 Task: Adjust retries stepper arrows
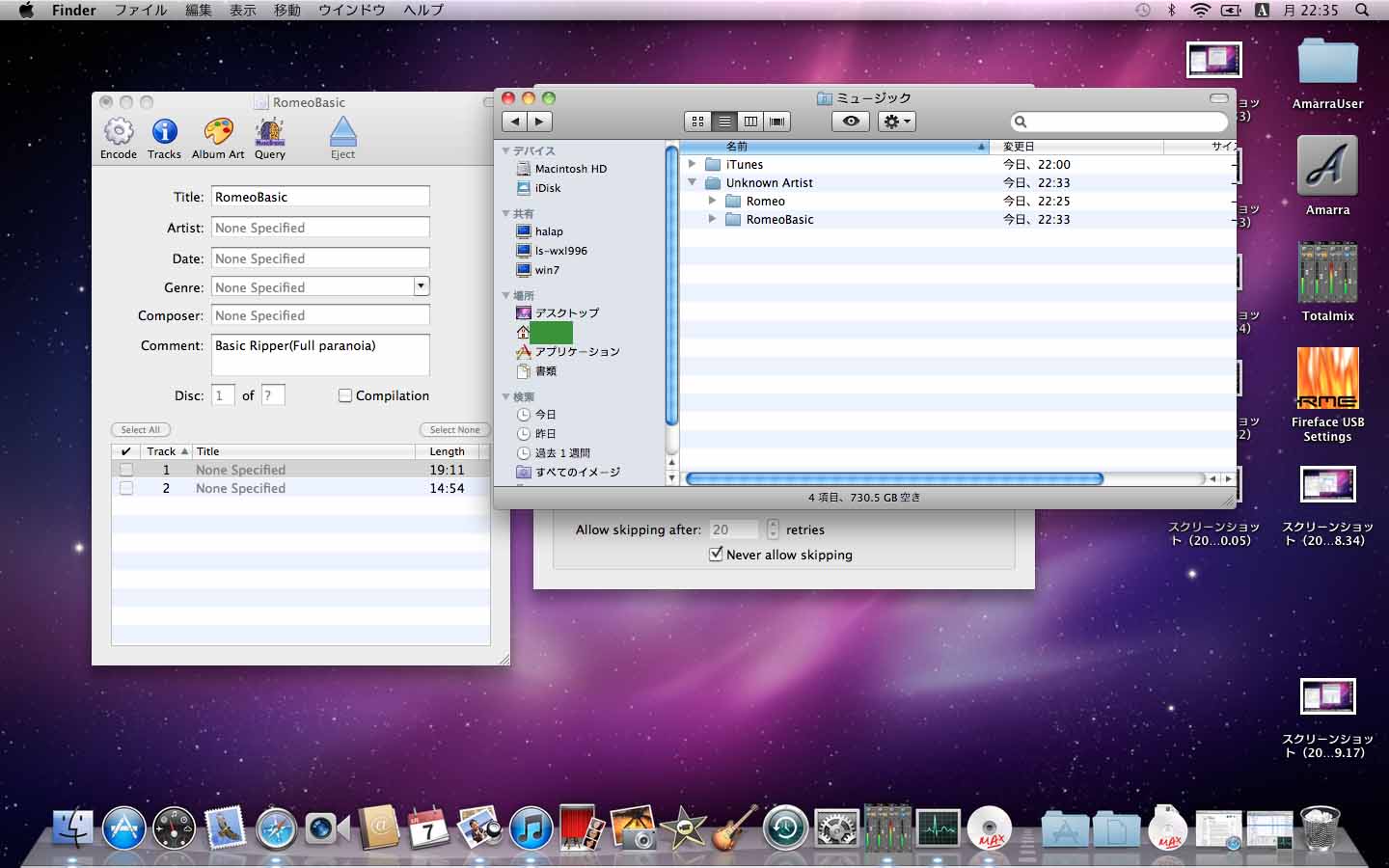pyautogui.click(x=773, y=529)
